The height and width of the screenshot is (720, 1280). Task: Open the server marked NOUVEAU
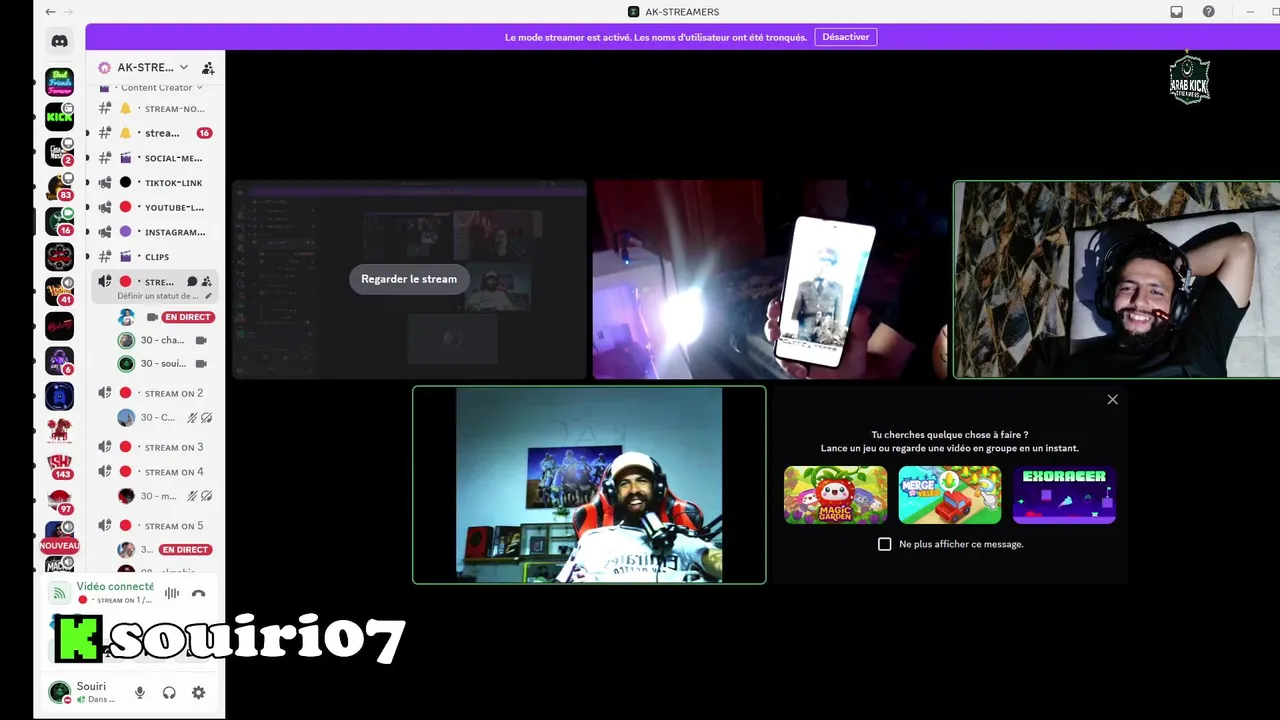[x=59, y=536]
